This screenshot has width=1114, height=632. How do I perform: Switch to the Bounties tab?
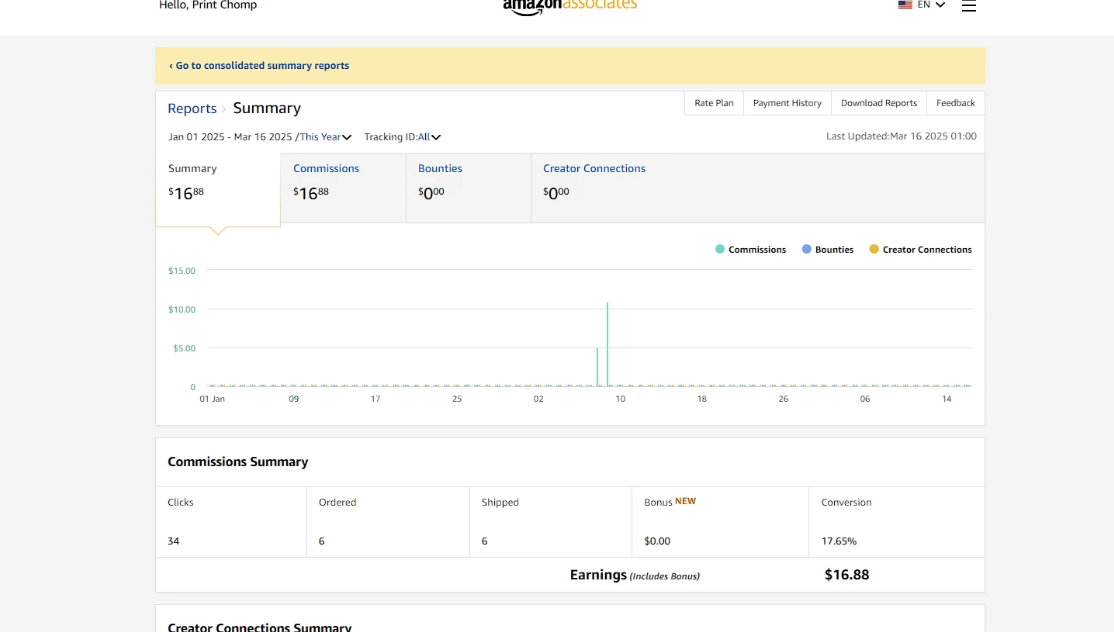click(468, 188)
